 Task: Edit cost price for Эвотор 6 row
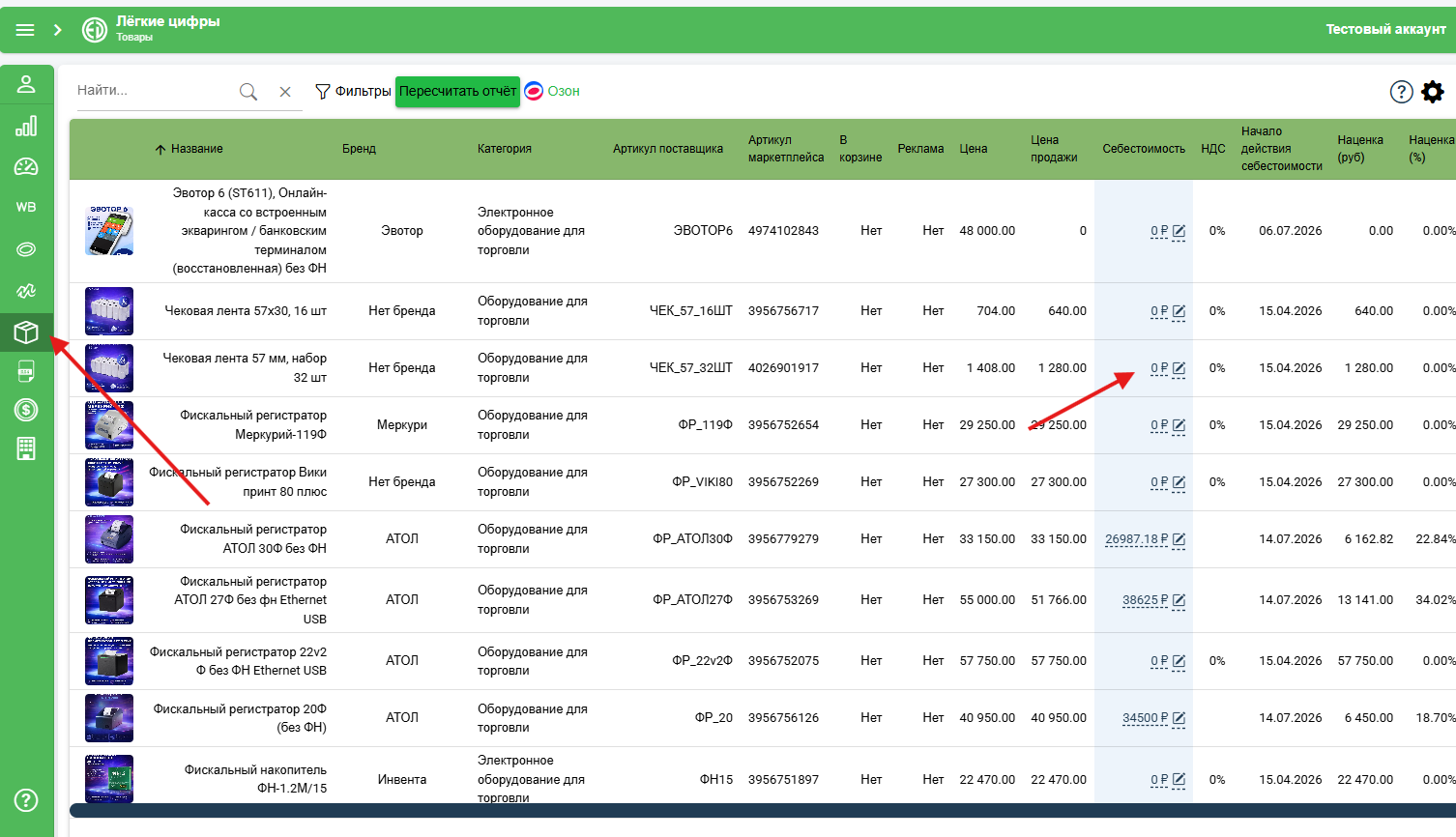(x=1179, y=231)
